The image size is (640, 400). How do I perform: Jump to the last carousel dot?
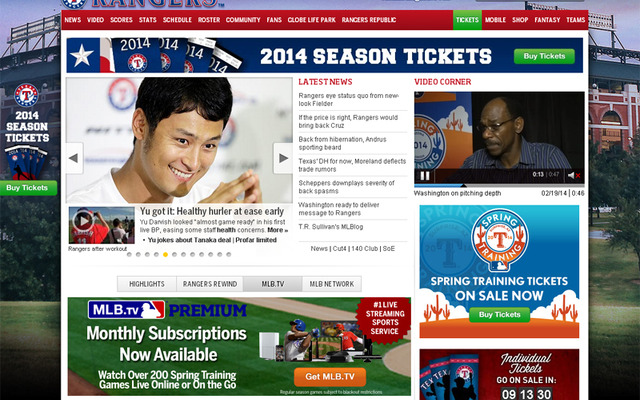click(x=229, y=254)
